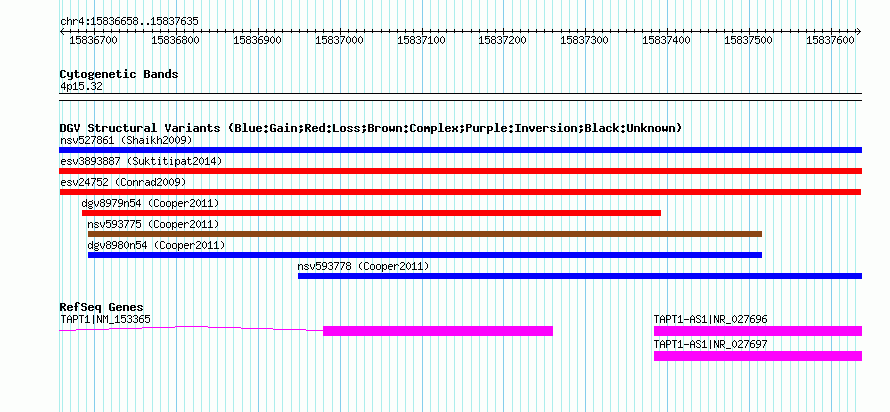The width and height of the screenshot is (890, 412).
Task: Click the esv24752 (Conrad2009) label
Action: tap(123, 182)
